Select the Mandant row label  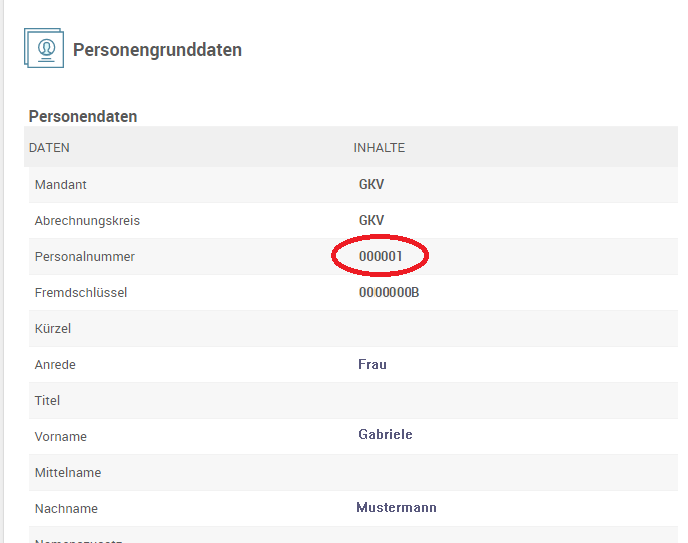coord(61,185)
